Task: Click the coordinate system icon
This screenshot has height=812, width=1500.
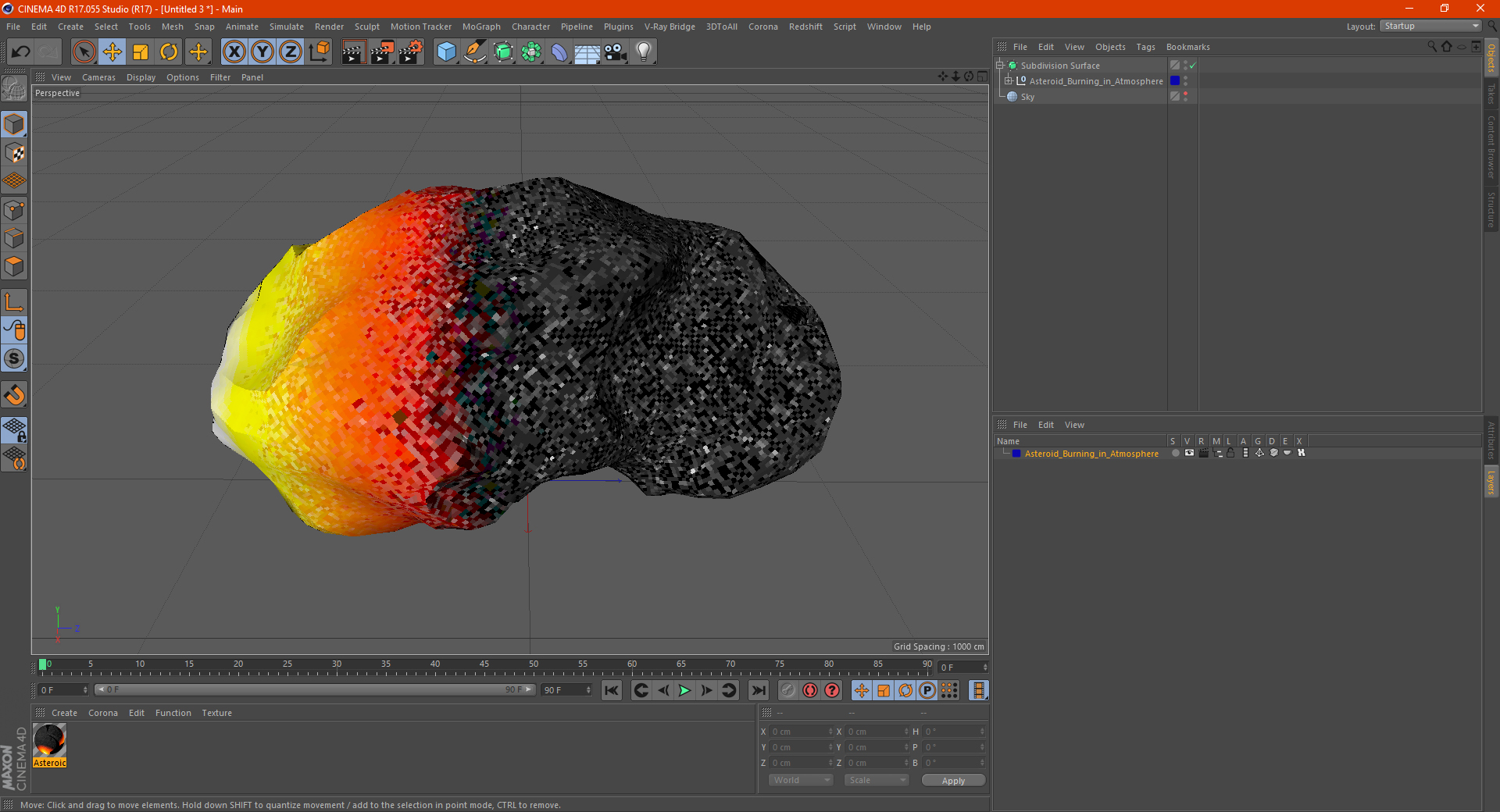Action: click(x=319, y=52)
